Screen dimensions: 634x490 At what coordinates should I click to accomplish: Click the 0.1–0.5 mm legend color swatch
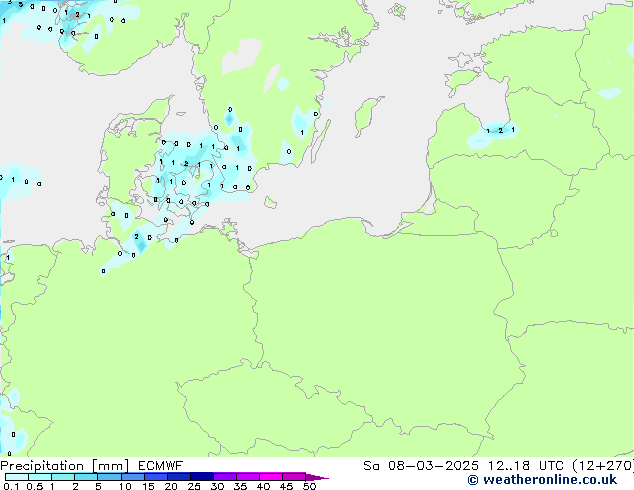pos(17,477)
